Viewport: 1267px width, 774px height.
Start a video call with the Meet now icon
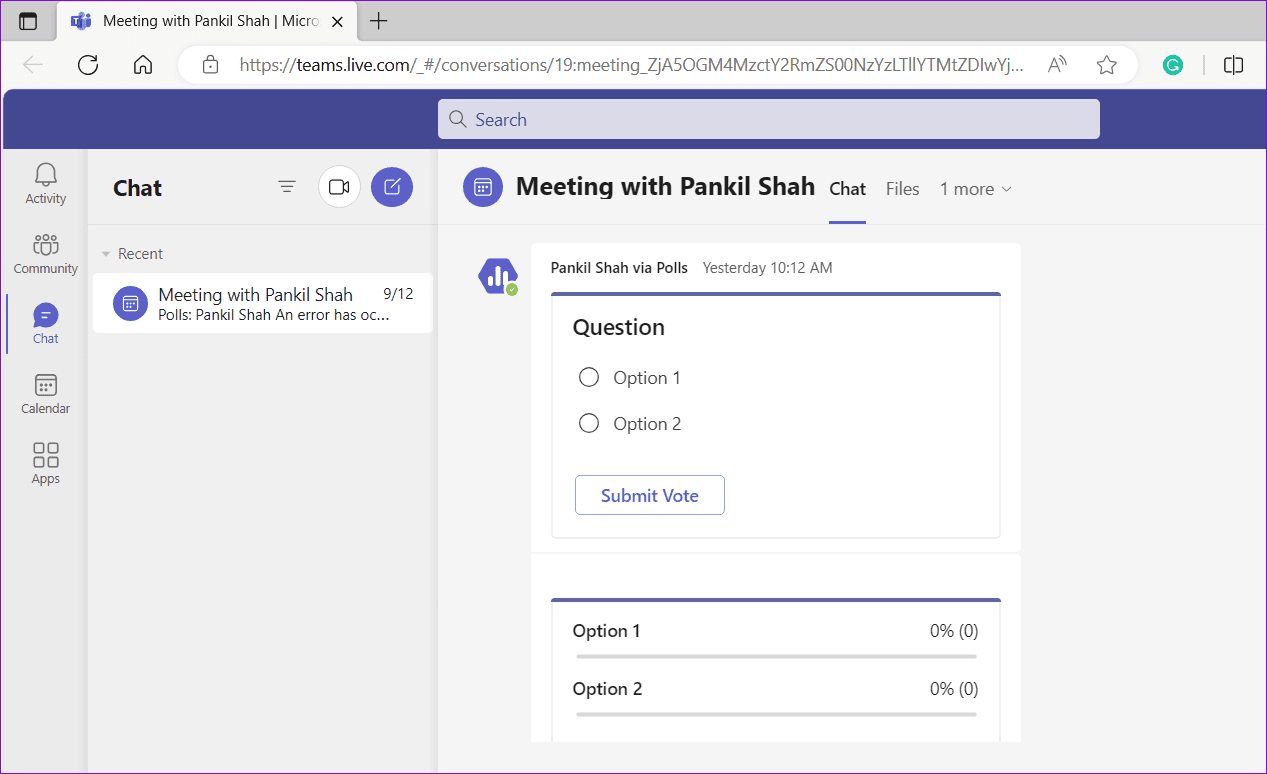pos(339,187)
